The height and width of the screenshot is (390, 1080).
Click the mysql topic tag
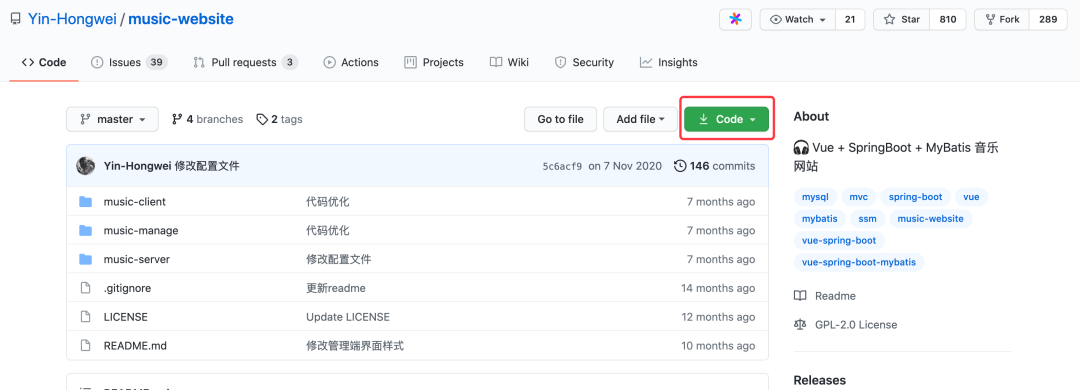[x=816, y=197]
